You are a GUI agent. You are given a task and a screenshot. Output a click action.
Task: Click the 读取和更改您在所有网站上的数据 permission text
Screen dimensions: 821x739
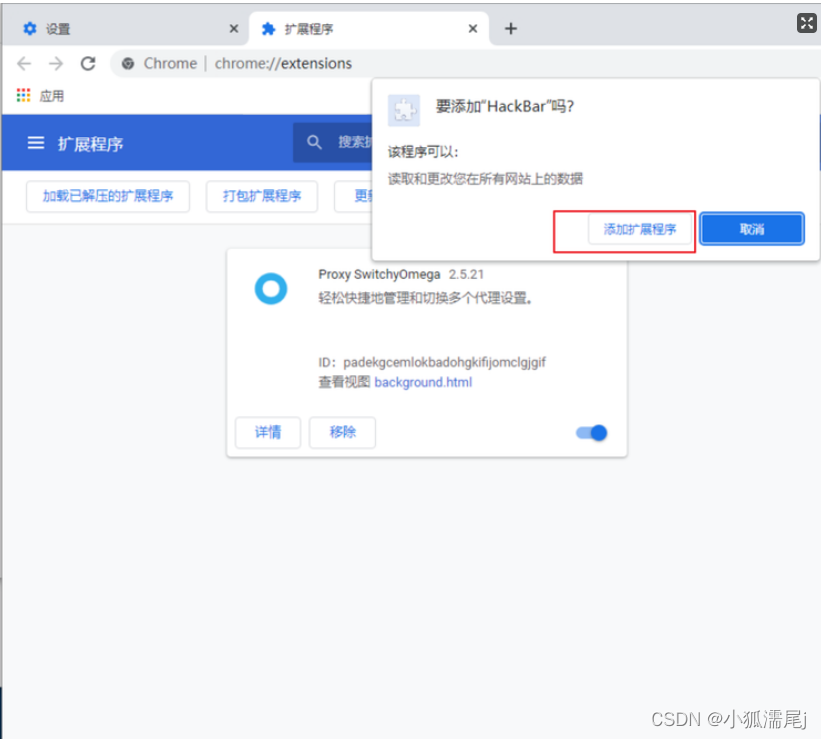point(485,179)
